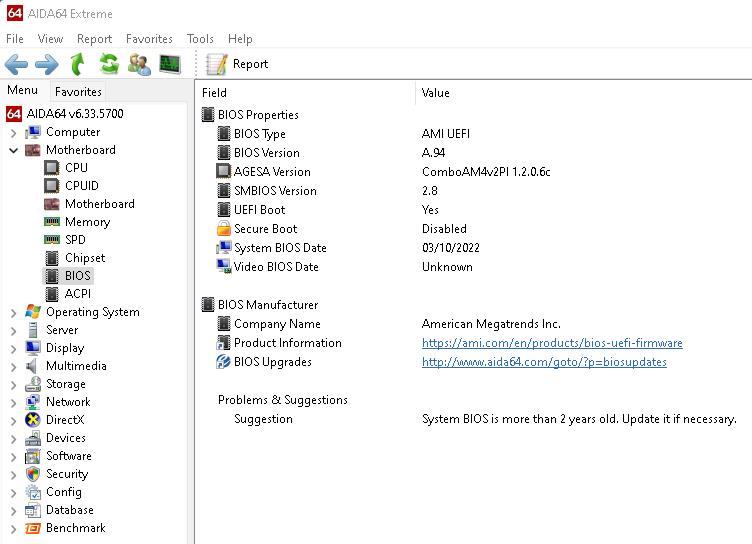Click the Report toolbar label
This screenshot has height=544, width=752.
[x=250, y=64]
